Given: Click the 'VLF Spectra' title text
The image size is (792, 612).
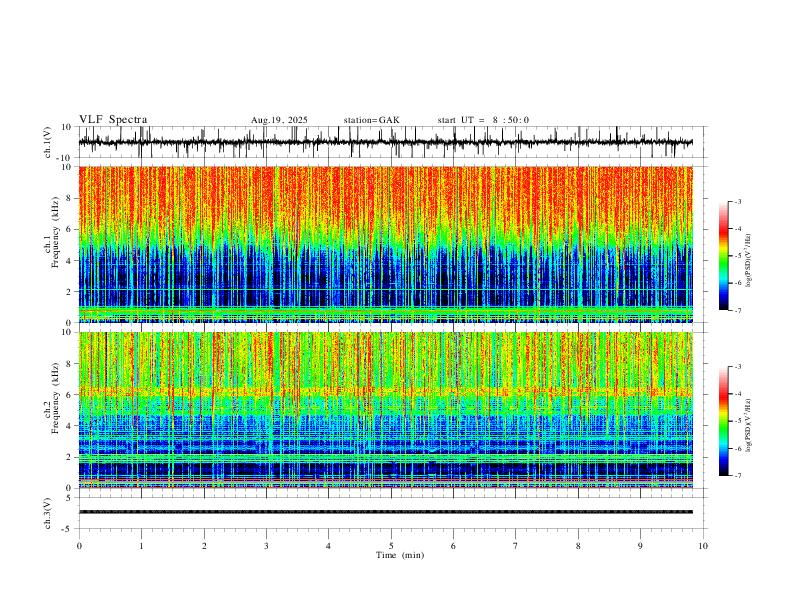Looking at the screenshot, I should tap(113, 120).
